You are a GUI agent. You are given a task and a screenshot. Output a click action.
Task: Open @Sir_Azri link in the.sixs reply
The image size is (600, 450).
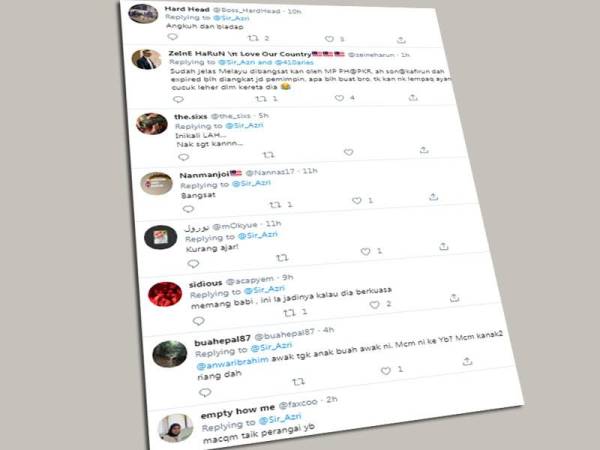[x=244, y=126]
